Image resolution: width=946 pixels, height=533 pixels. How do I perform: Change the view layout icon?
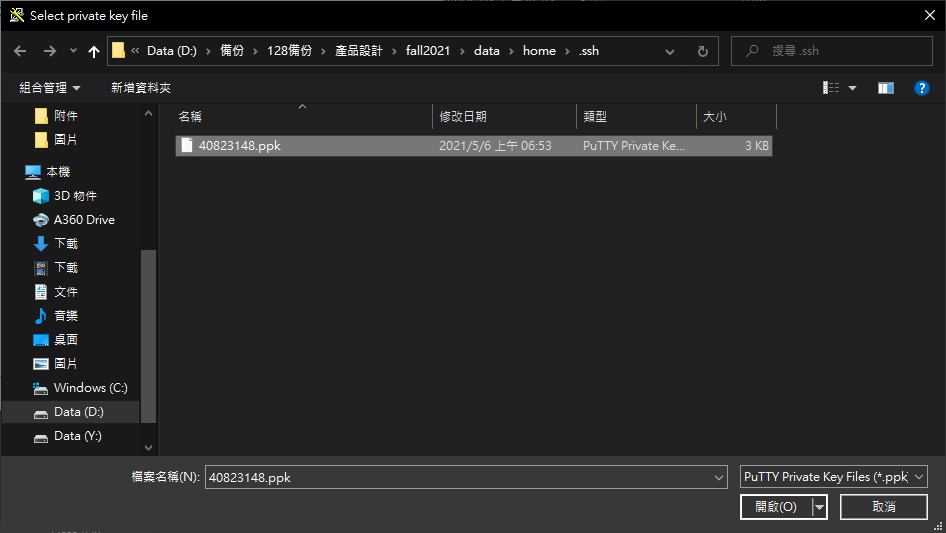tap(831, 88)
